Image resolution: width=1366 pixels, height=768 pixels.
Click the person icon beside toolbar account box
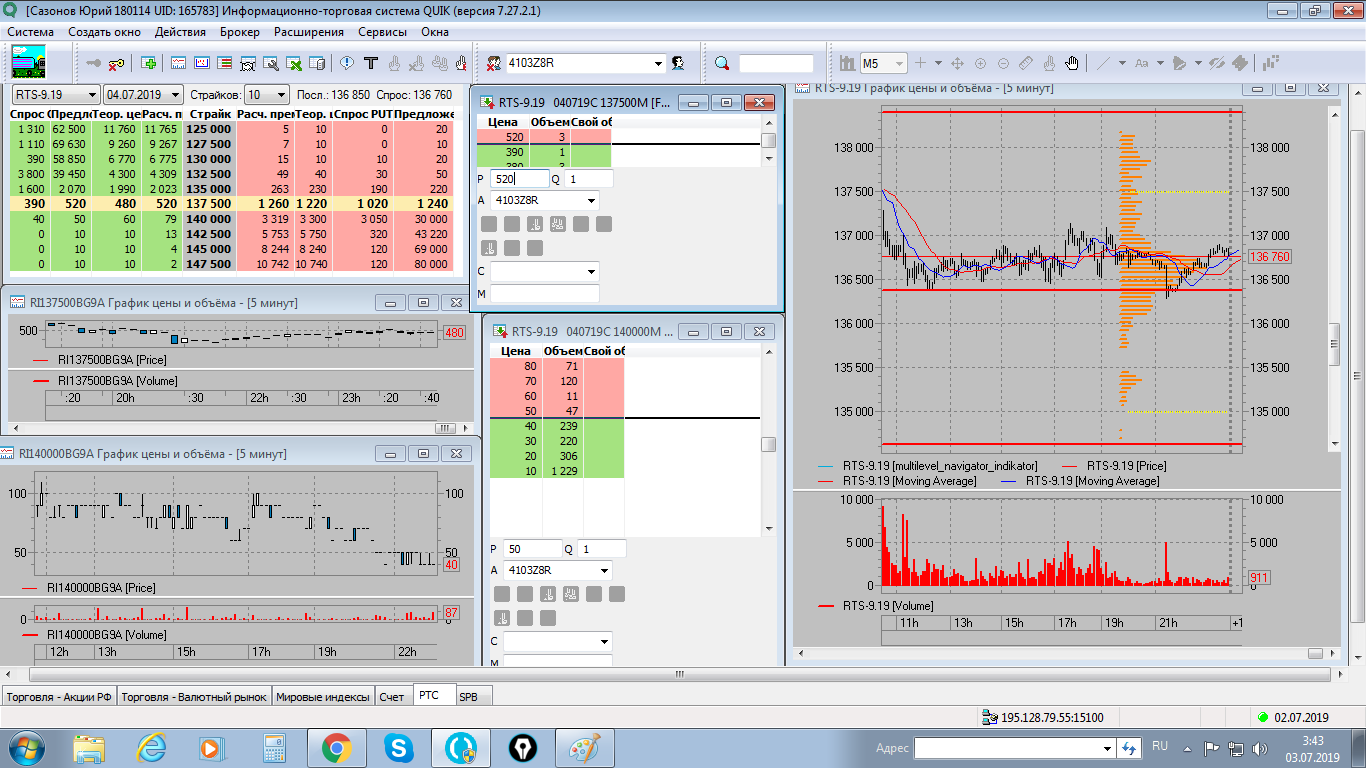tap(678, 63)
